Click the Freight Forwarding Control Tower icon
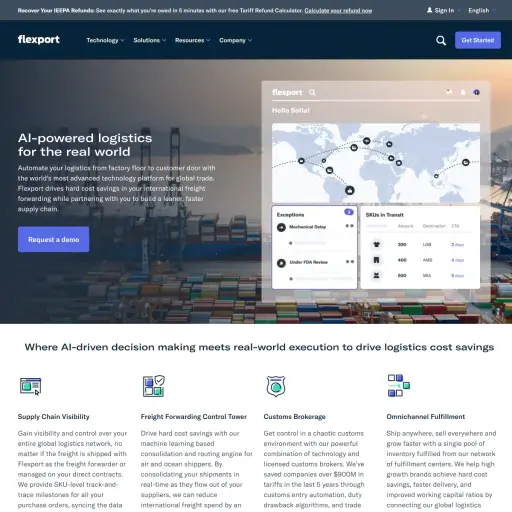The image size is (512, 512). pos(154,386)
